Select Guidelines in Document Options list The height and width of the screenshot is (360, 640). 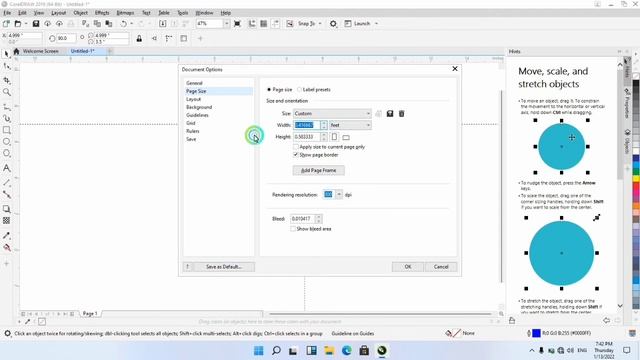click(197, 115)
